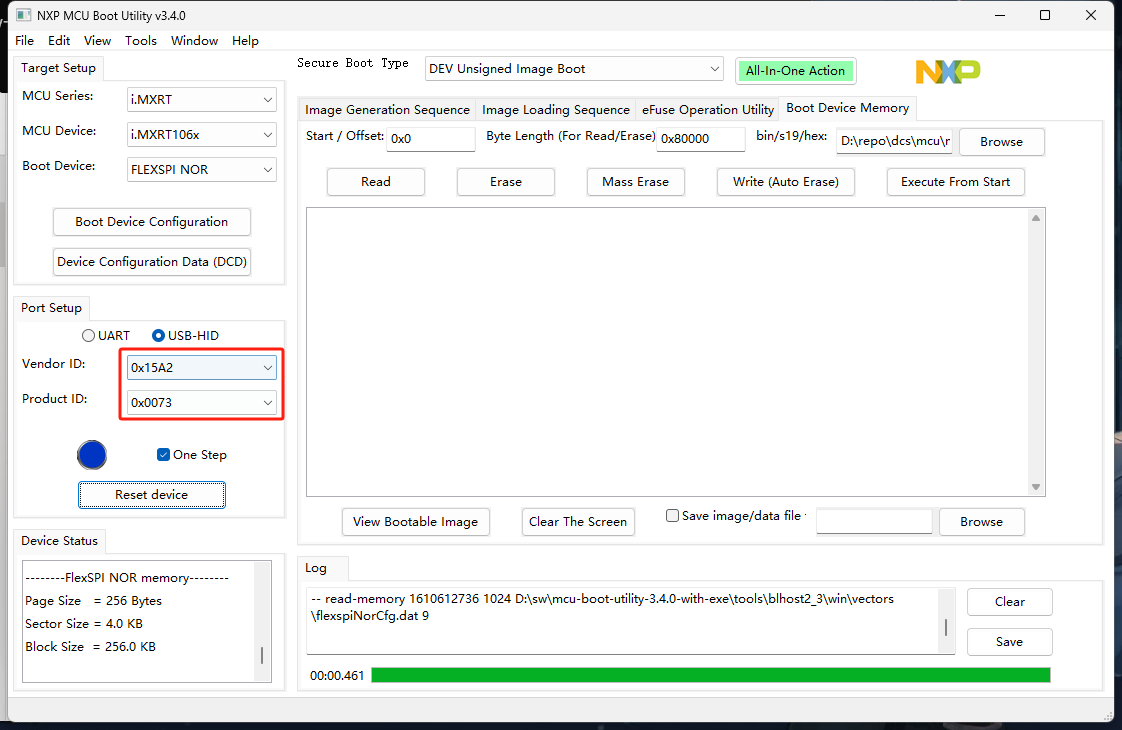Open the Help menu
Screen dimensions: 1122x730
click(x=245, y=41)
